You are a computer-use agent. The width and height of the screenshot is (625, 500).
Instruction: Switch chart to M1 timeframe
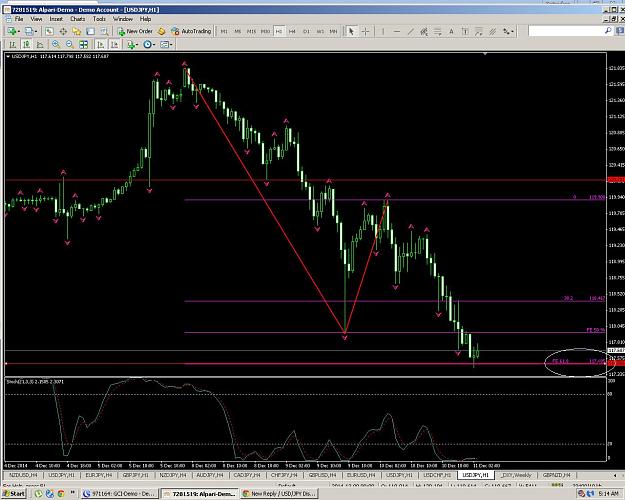224,31
